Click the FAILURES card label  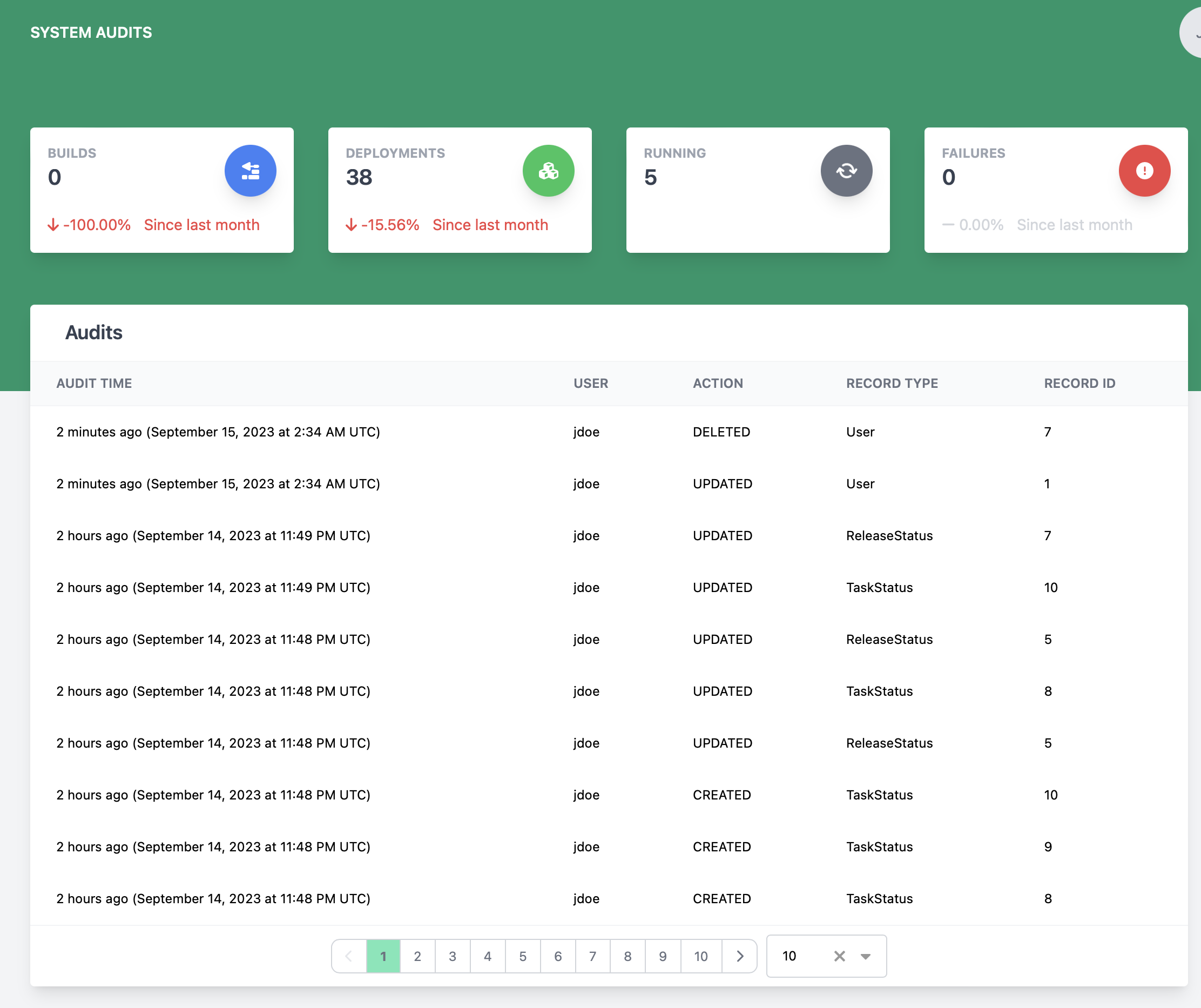[973, 153]
